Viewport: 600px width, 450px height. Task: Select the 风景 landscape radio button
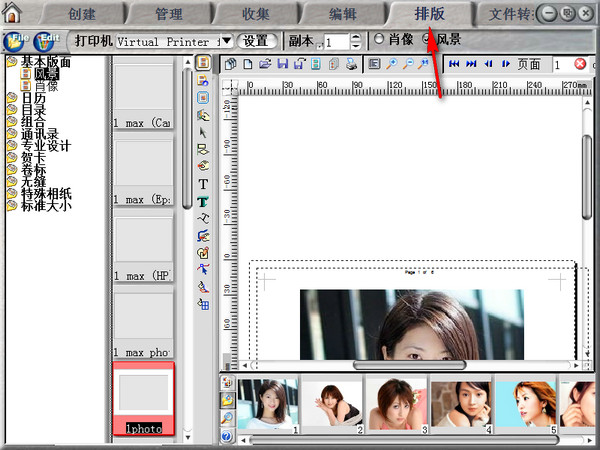428,40
